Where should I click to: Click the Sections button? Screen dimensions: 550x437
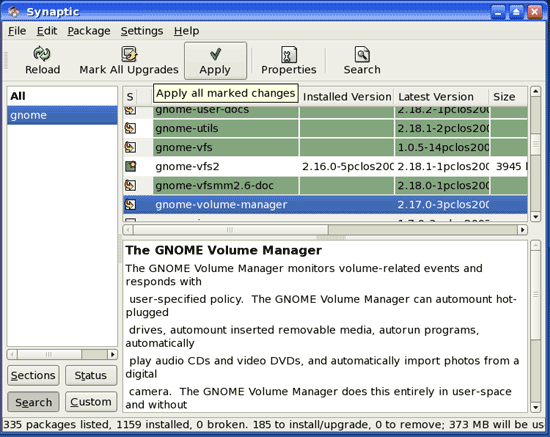[x=33, y=375]
